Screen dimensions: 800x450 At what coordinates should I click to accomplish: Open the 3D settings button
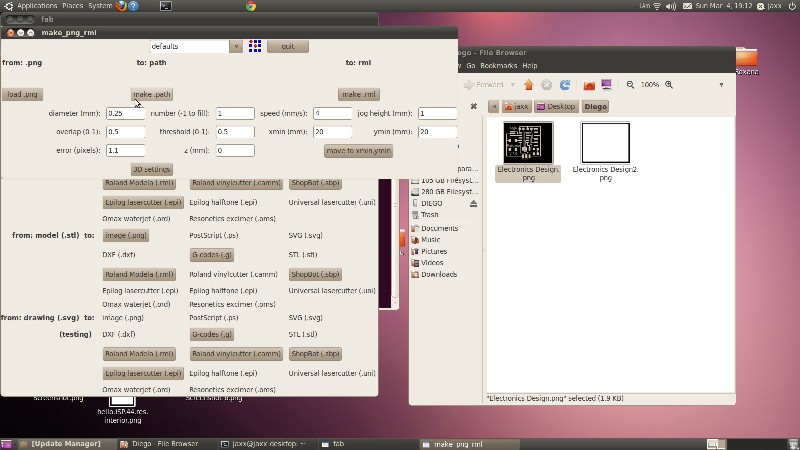pos(152,169)
